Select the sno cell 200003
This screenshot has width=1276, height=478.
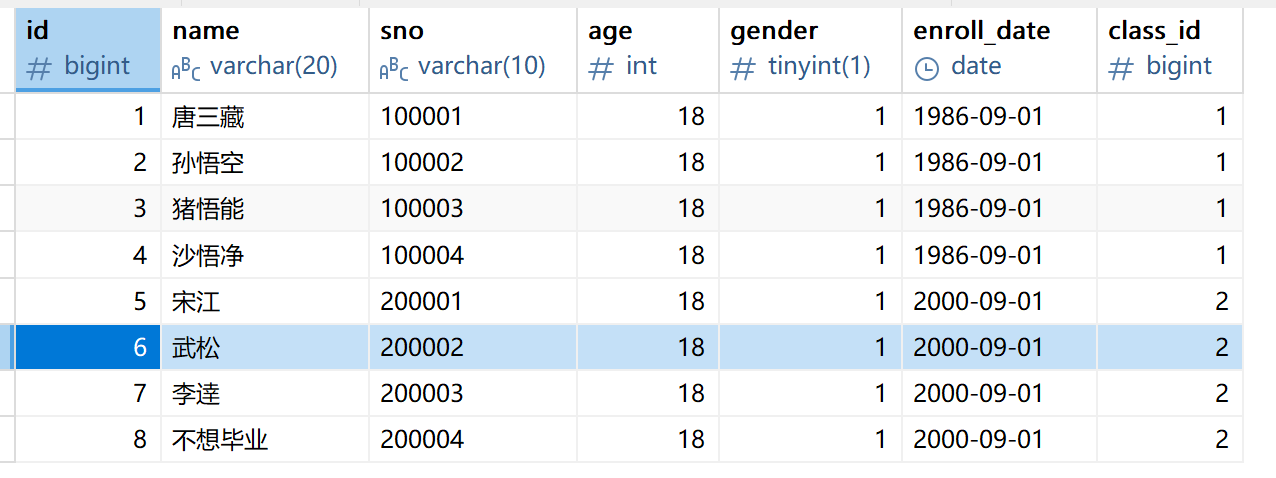pyautogui.click(x=473, y=393)
